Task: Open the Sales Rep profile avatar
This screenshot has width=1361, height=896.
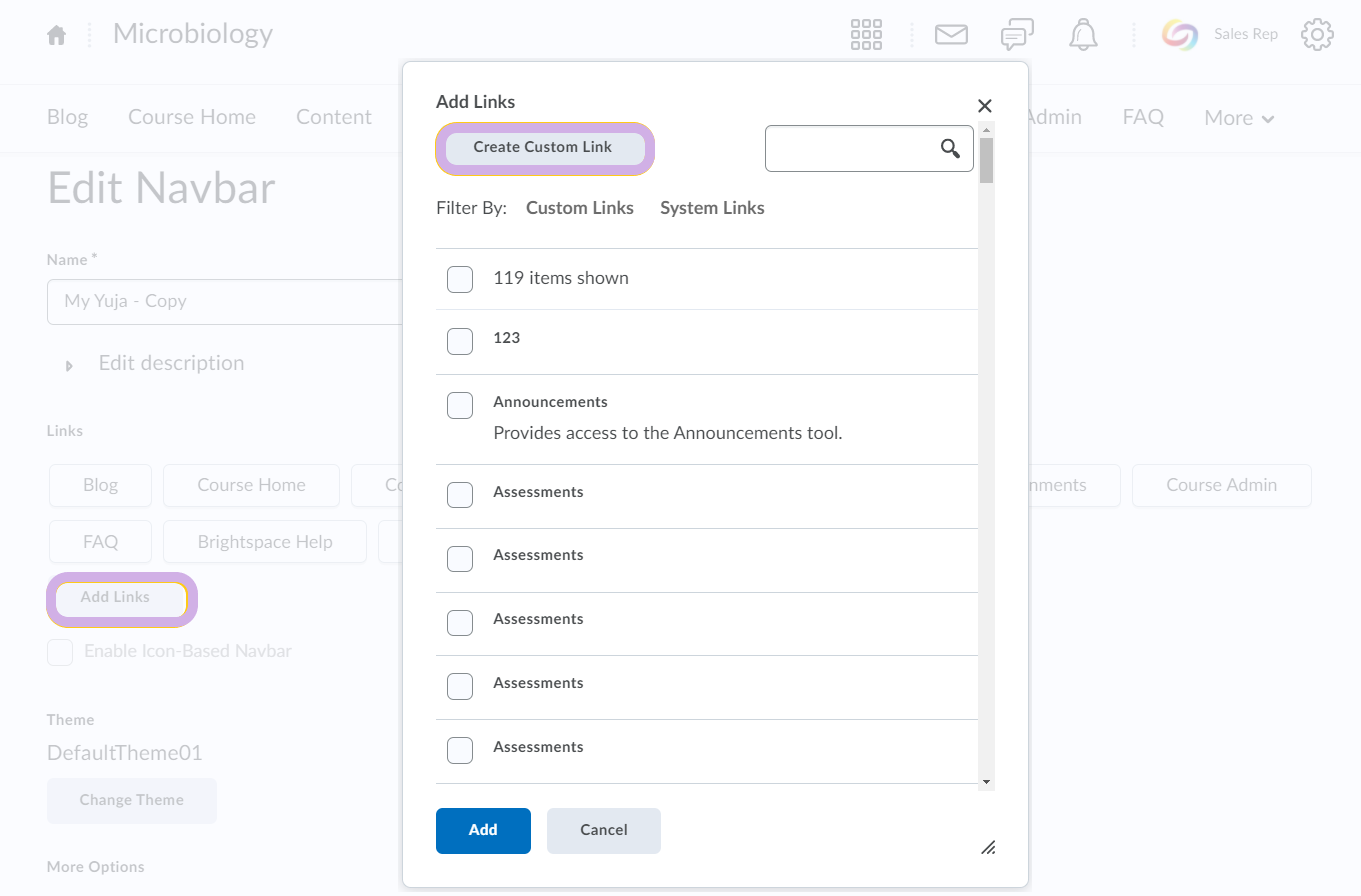Action: click(x=1180, y=34)
